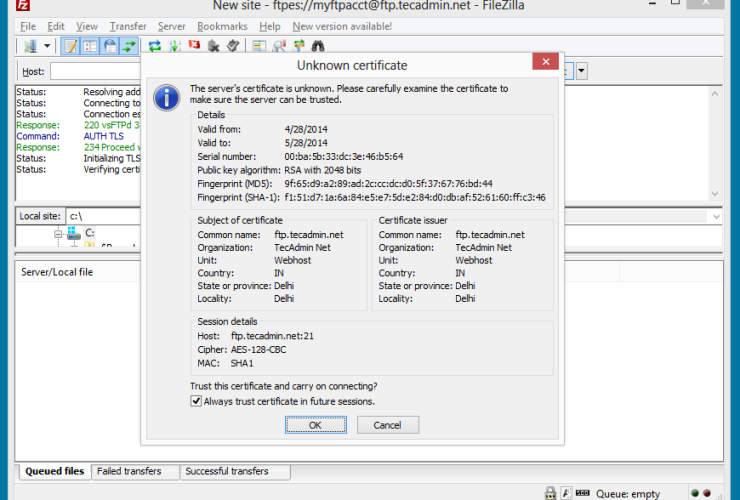Switch to the Successful transfers tab
The image size is (740, 500).
point(227,471)
